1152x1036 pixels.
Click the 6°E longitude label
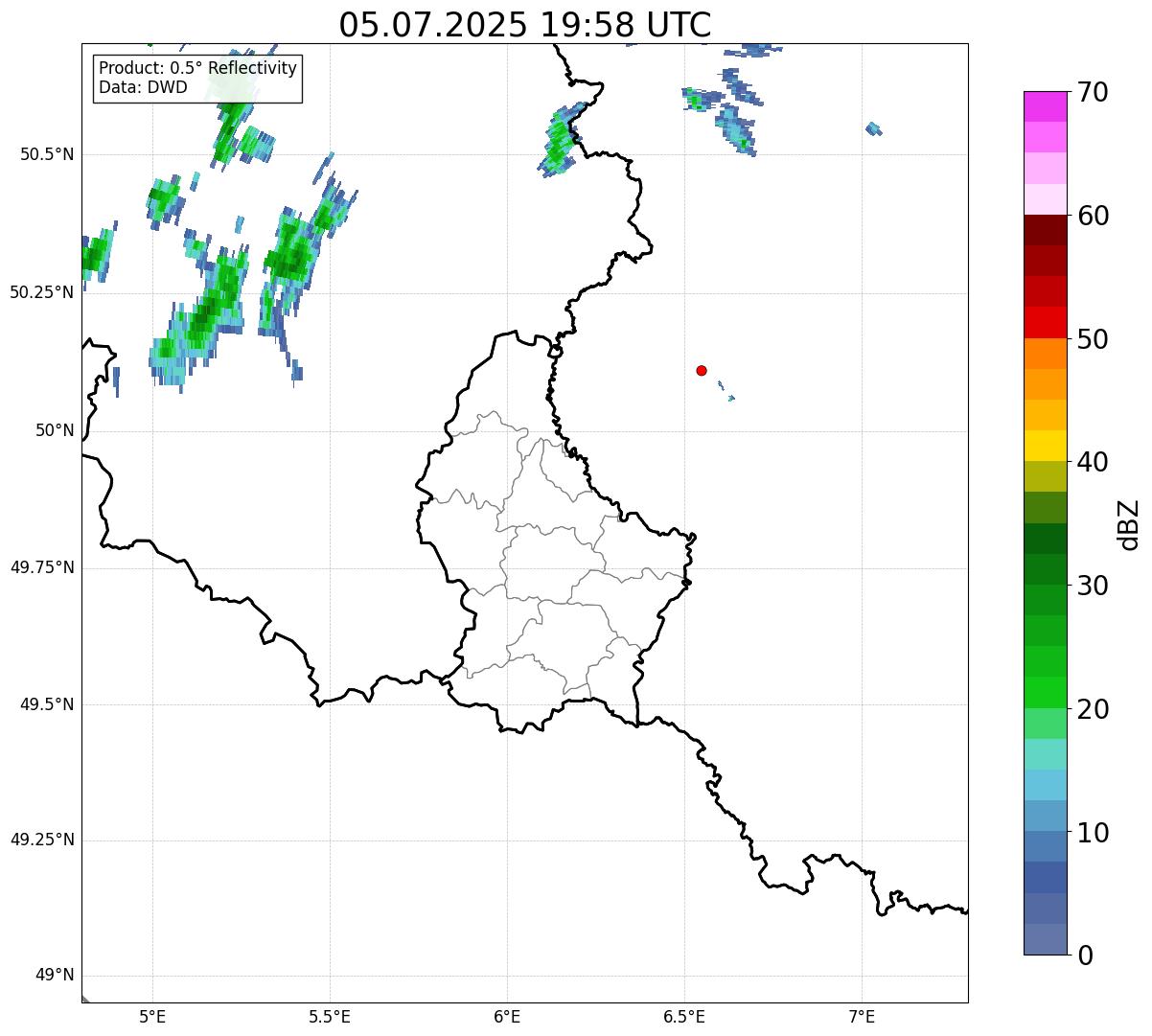[x=507, y=1016]
